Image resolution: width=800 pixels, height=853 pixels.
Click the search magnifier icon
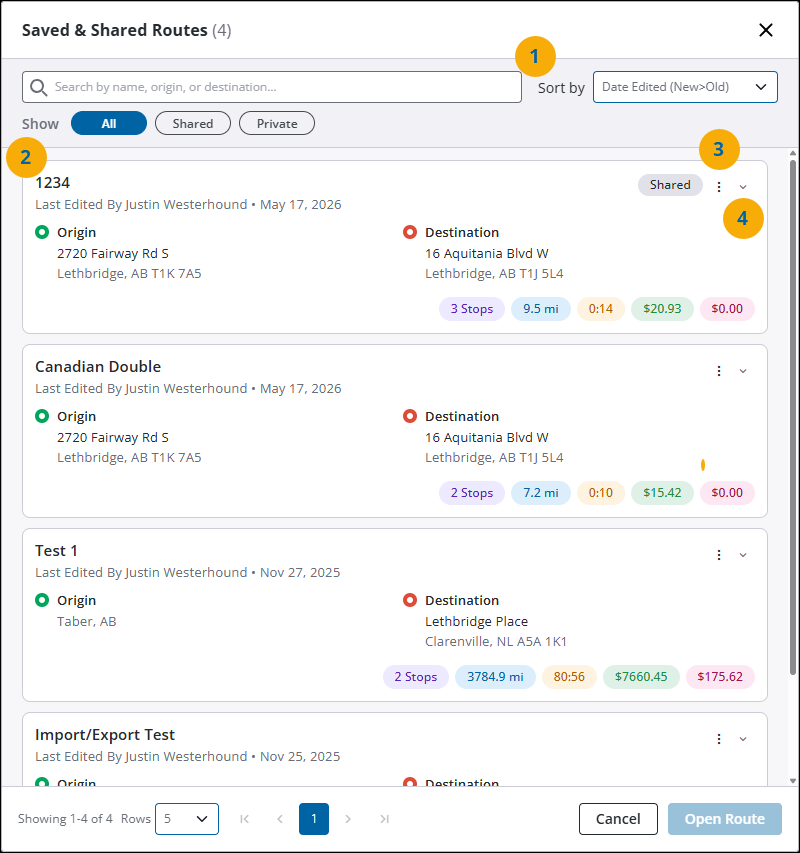pyautogui.click(x=38, y=87)
